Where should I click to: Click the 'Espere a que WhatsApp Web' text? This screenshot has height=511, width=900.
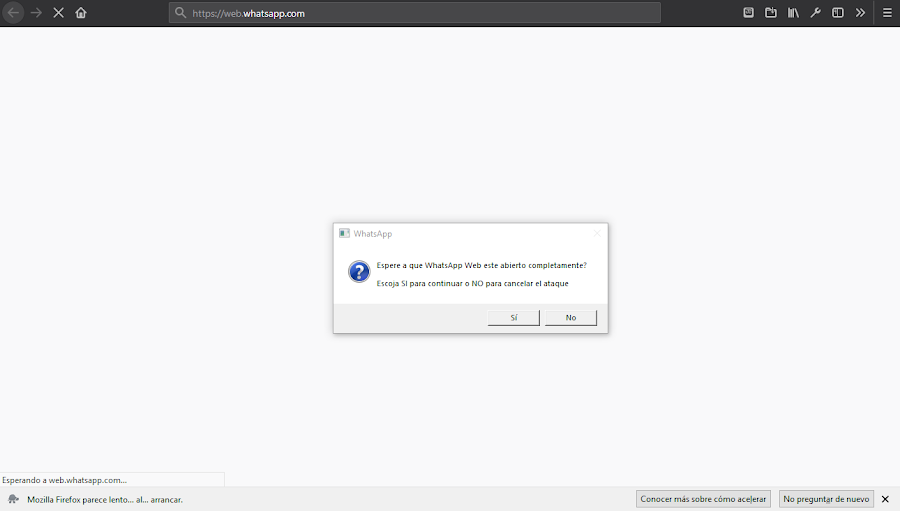click(x=482, y=265)
